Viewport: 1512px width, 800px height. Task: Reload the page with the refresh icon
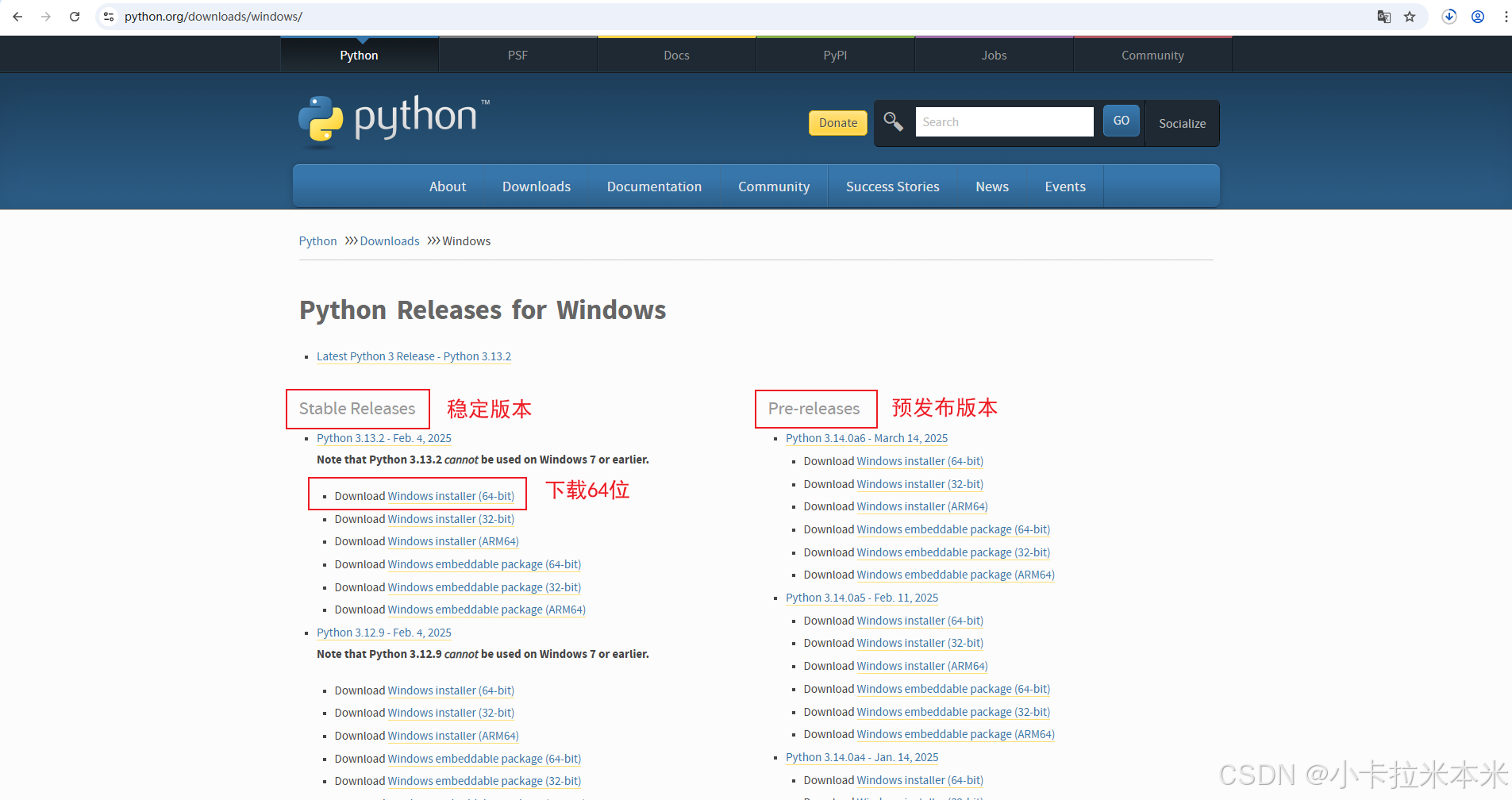(75, 17)
